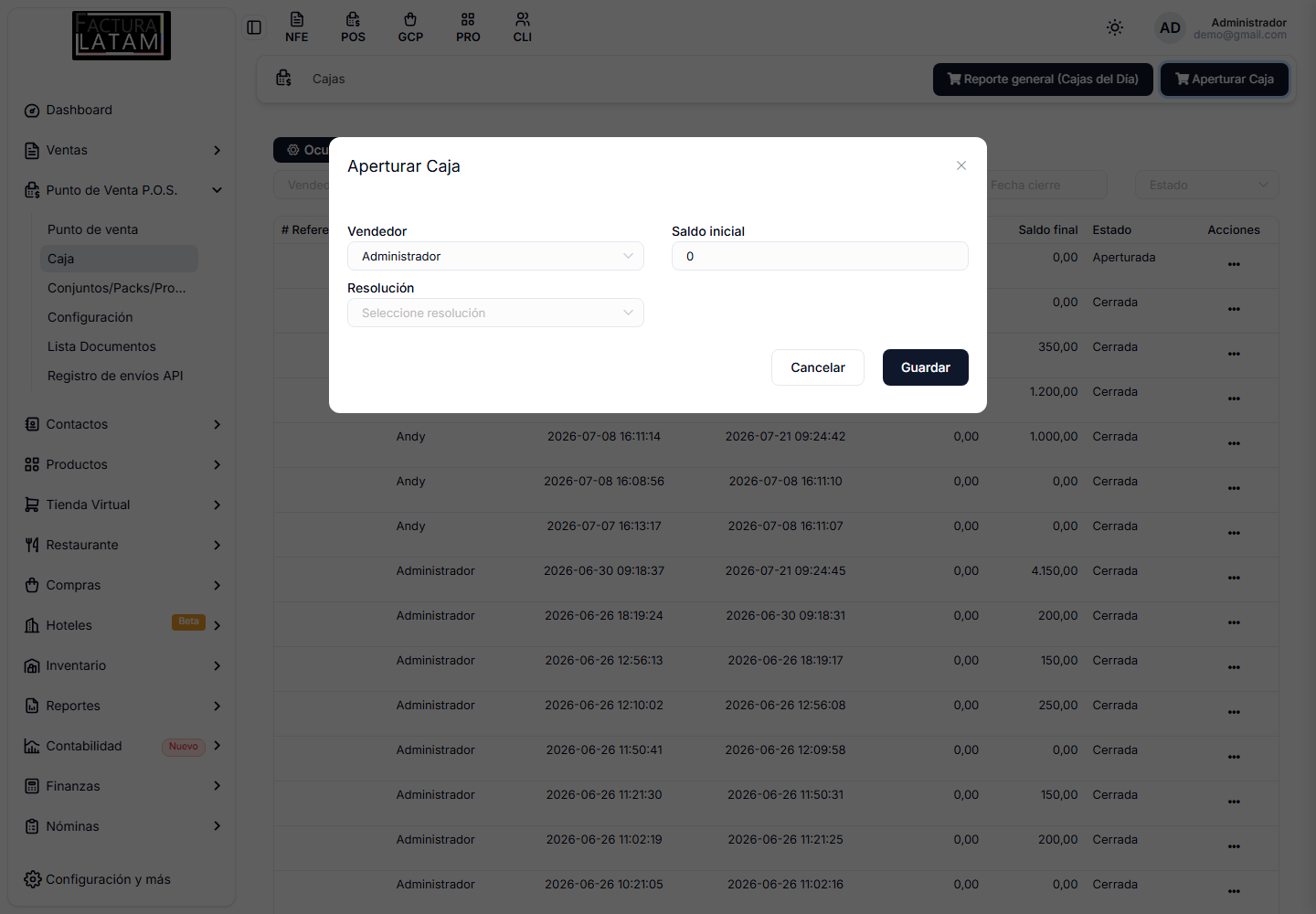Open Reporte general (Cajas del Día)

(x=1043, y=80)
